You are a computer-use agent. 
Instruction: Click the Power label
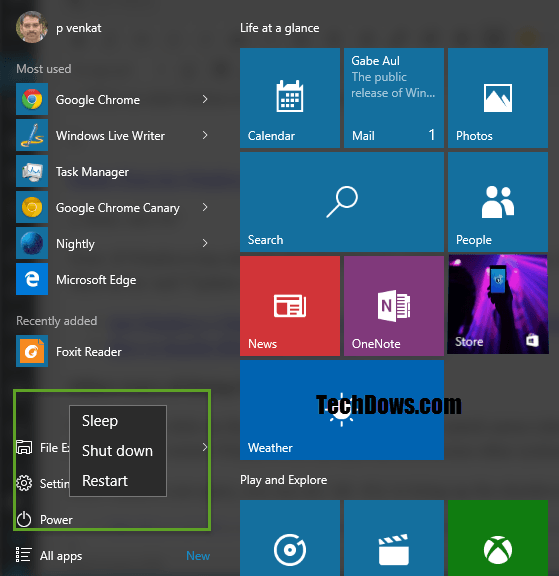click(56, 520)
